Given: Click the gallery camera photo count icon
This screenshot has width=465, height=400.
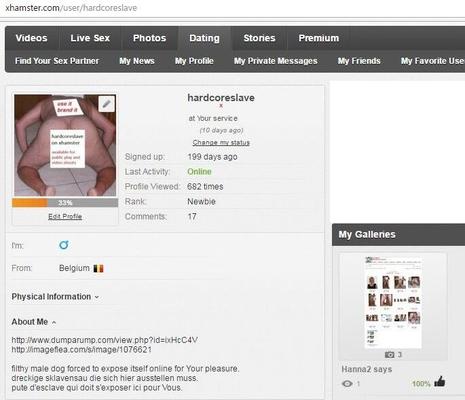Looking at the screenshot, I should [x=389, y=355].
